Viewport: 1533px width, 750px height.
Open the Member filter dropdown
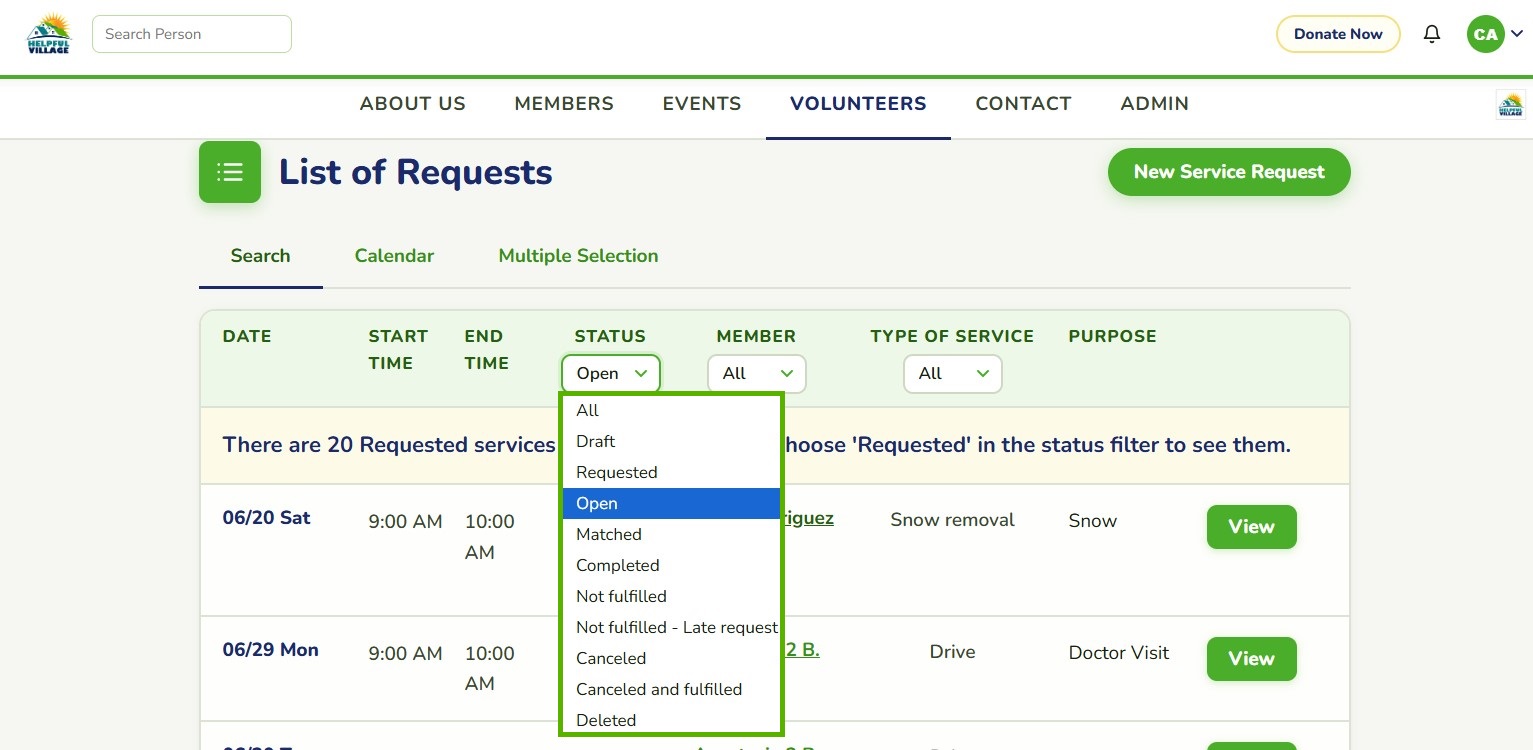click(x=756, y=374)
